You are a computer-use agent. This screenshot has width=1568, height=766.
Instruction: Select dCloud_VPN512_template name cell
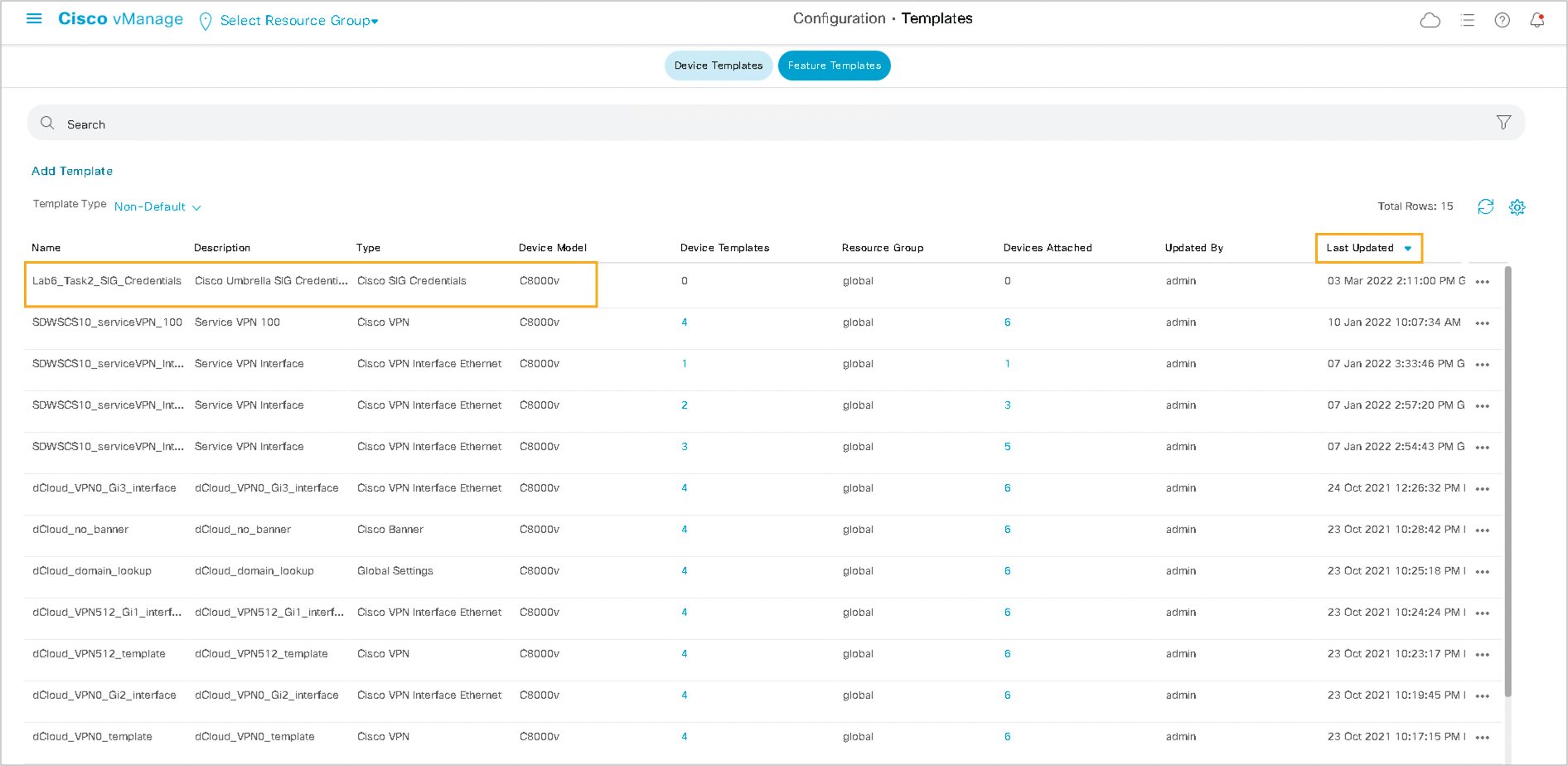(x=99, y=654)
